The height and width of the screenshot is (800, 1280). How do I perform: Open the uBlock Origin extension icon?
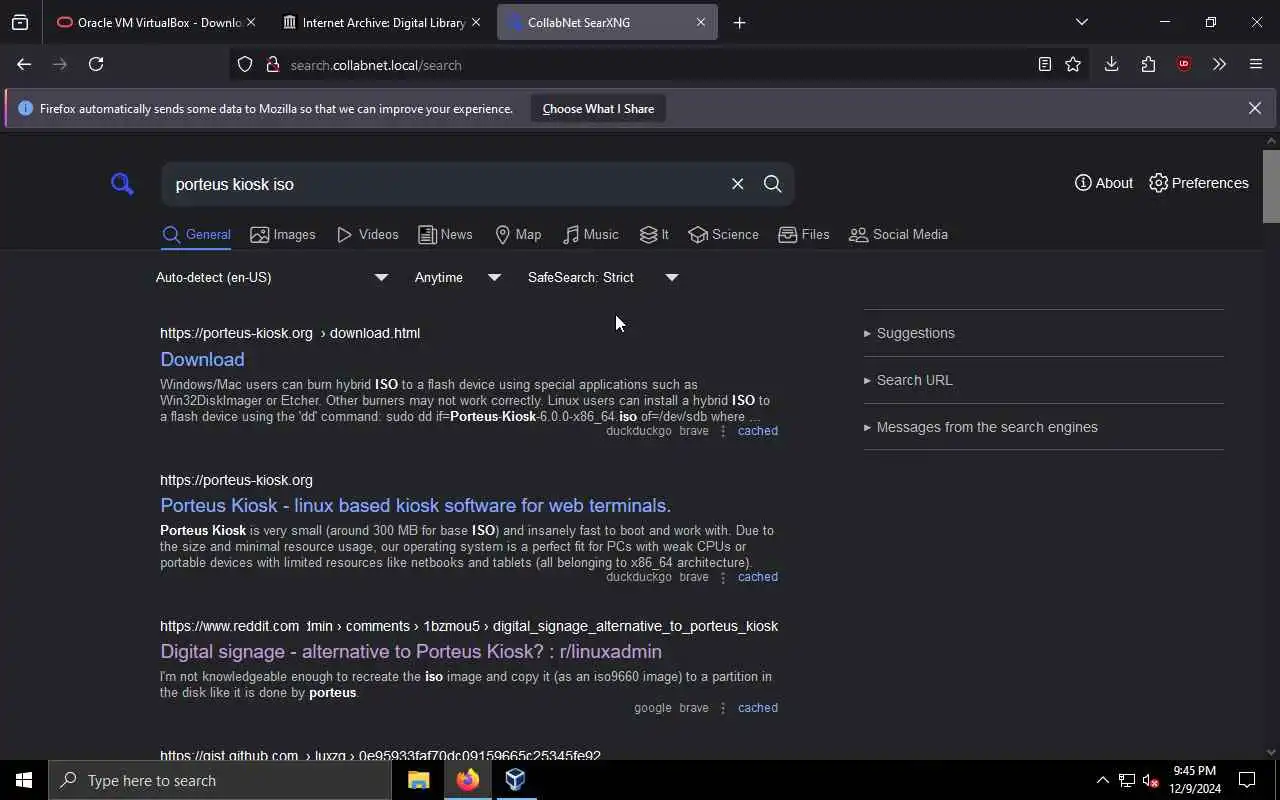pos(1184,64)
